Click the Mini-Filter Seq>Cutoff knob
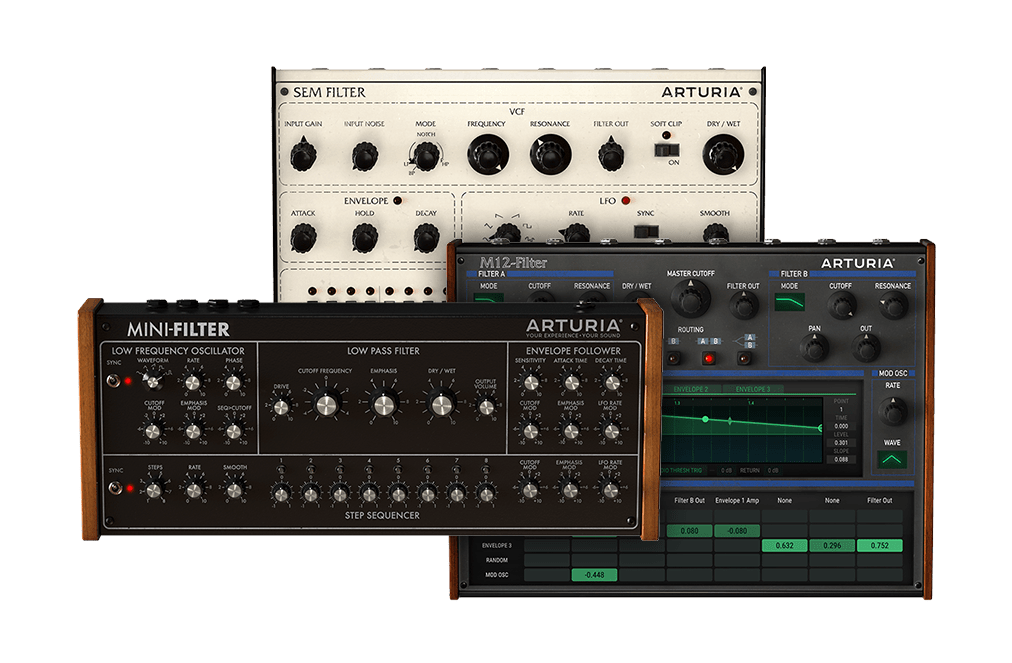 (234, 431)
